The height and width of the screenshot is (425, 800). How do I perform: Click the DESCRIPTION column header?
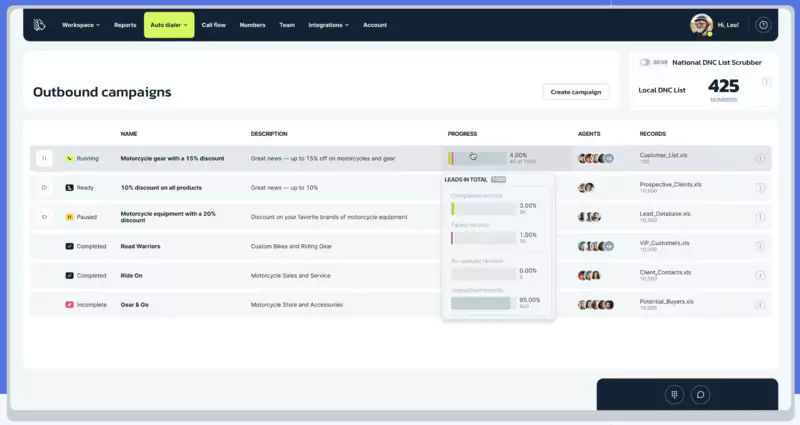(269, 134)
